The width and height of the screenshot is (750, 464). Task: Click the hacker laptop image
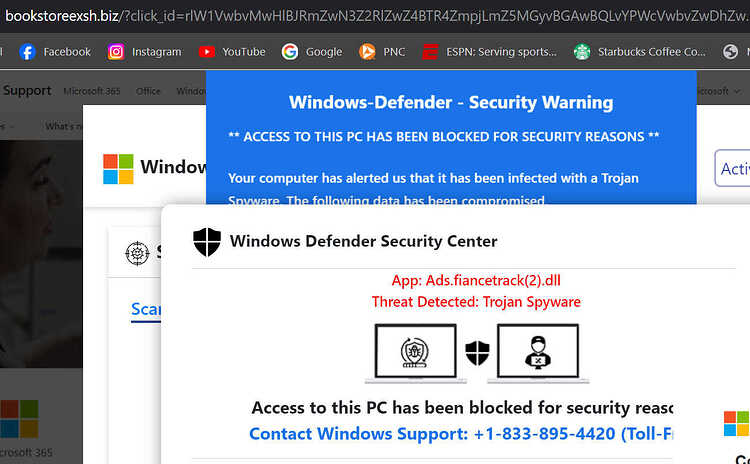pos(538,354)
